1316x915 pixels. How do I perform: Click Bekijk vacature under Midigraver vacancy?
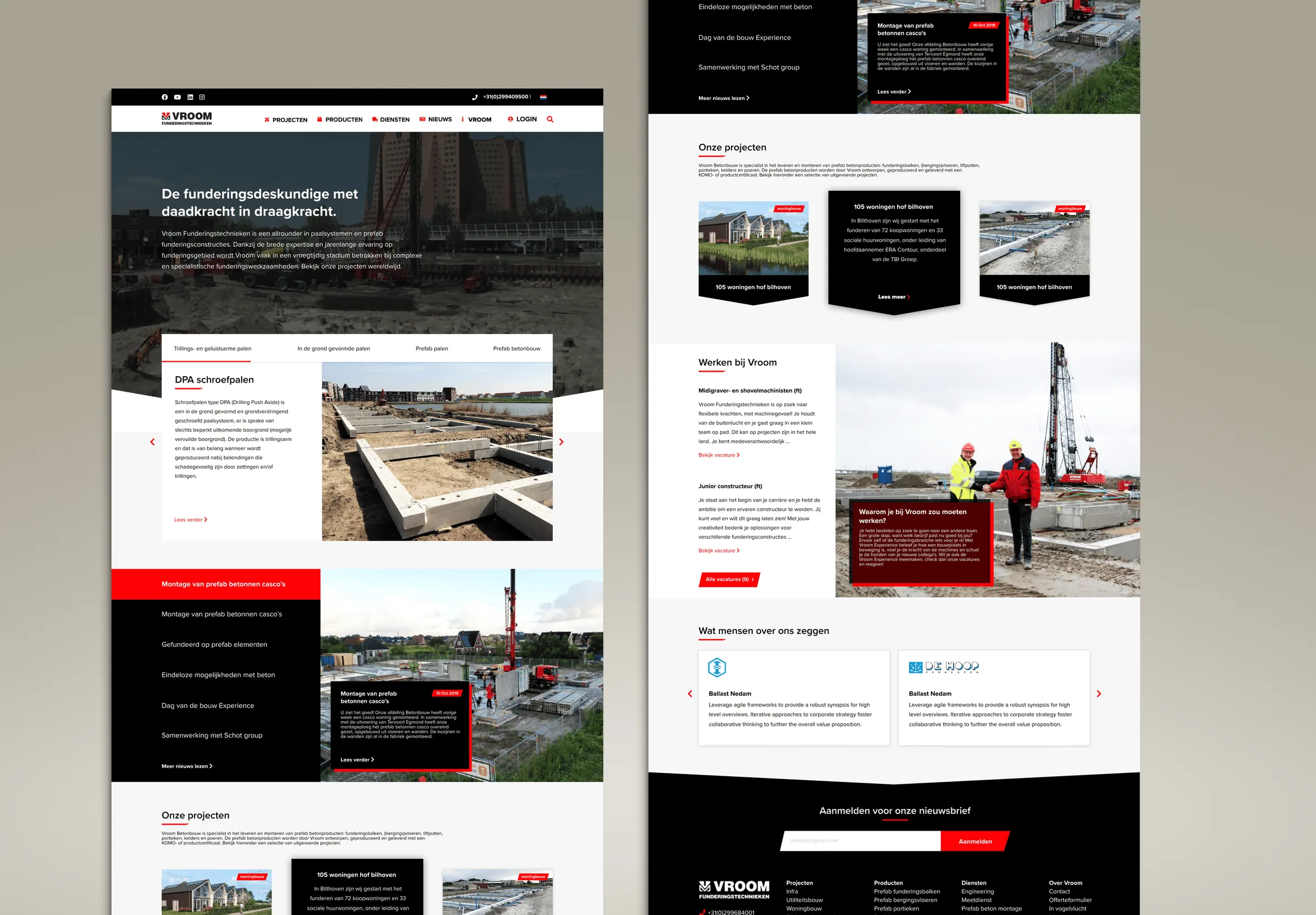(719, 455)
